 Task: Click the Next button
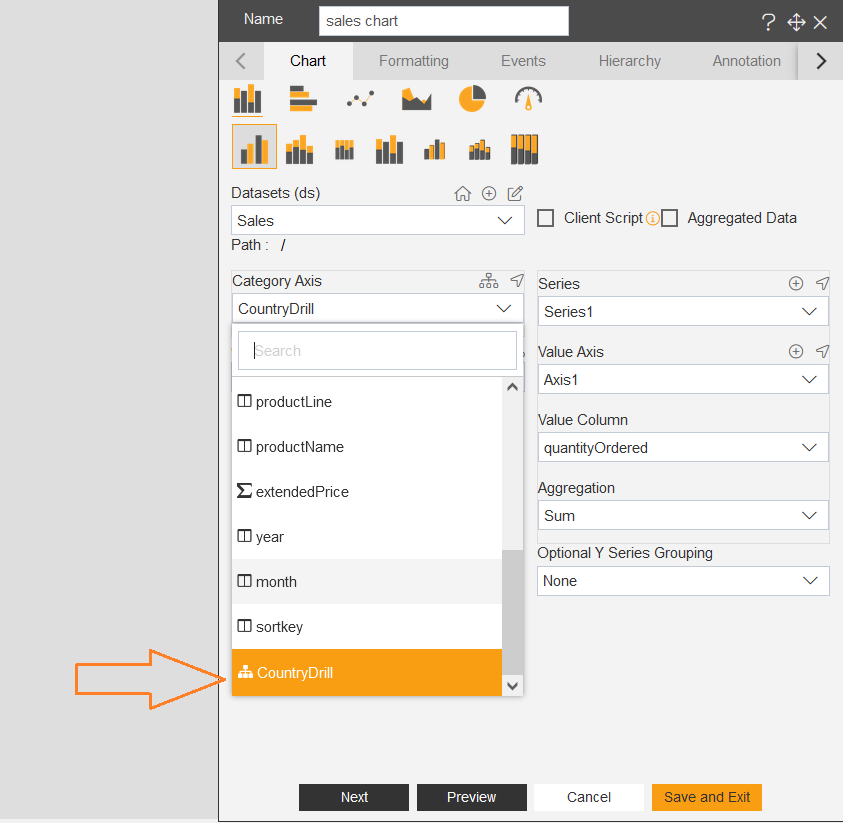click(354, 797)
